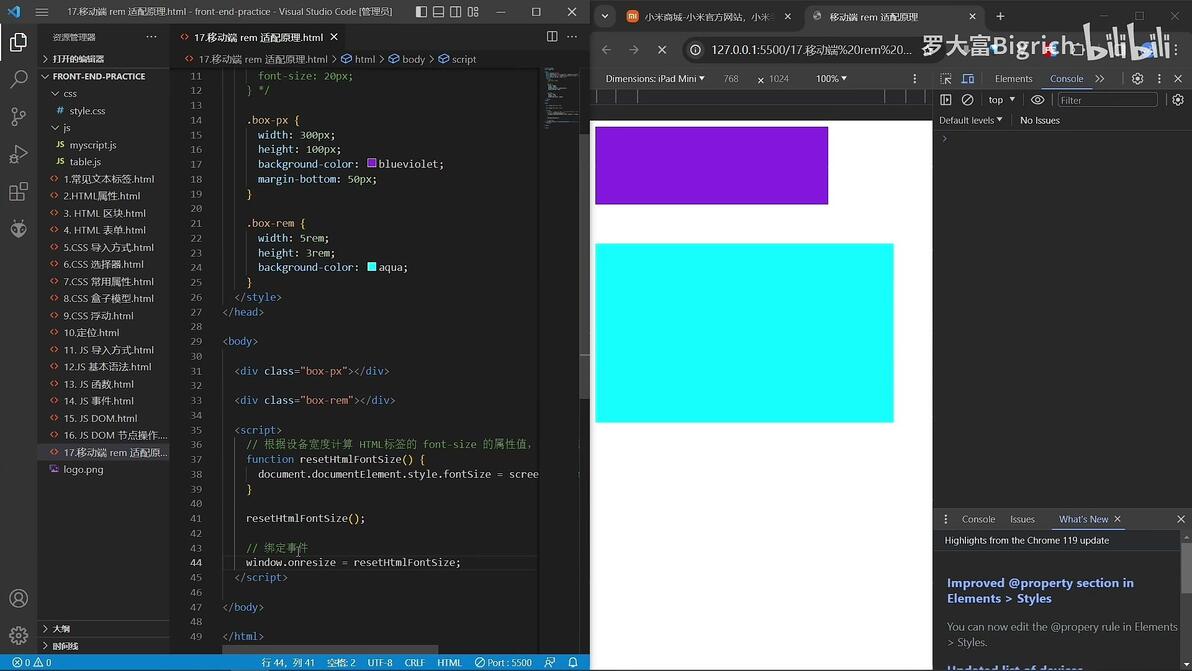Create a live expression with the eye icon
Screen dimensions: 1192x671
tap(1037, 100)
